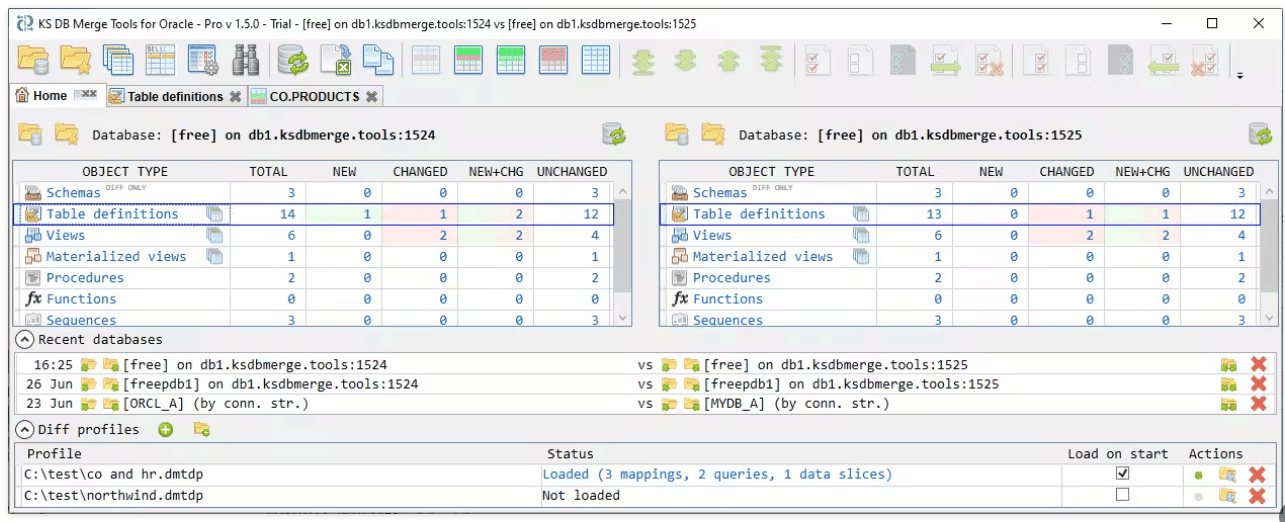The image size is (1285, 522).
Task: Close the CO.PRODUCTS tab
Action: (x=371, y=97)
